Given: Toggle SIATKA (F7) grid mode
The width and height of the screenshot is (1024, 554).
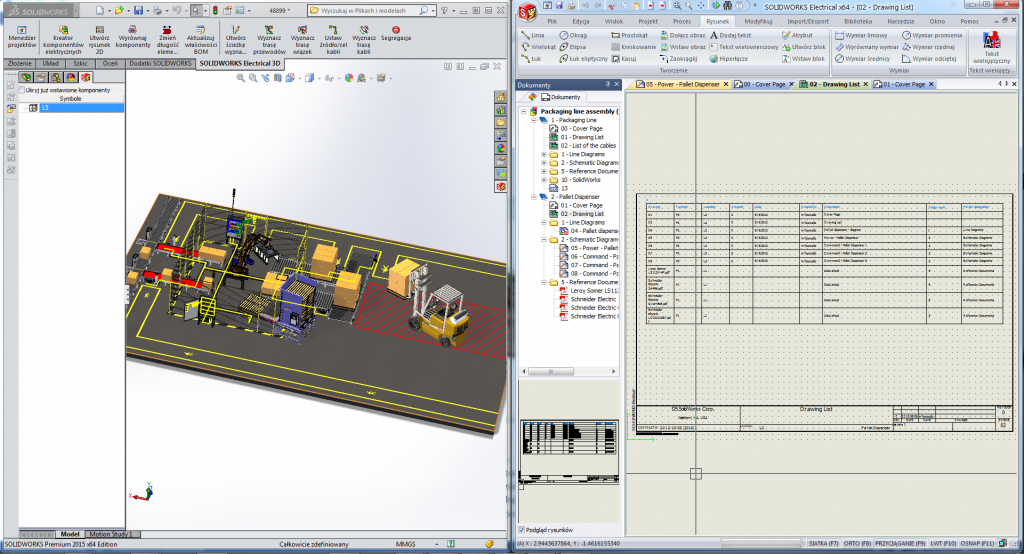Looking at the screenshot, I should [x=825, y=544].
